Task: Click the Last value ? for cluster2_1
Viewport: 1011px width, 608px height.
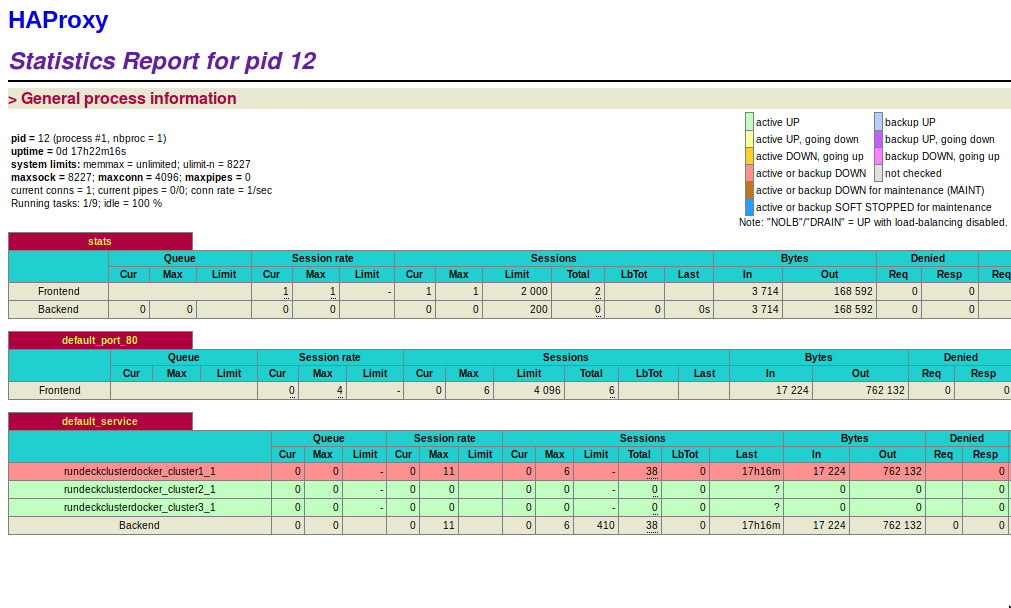Action: tap(777, 489)
